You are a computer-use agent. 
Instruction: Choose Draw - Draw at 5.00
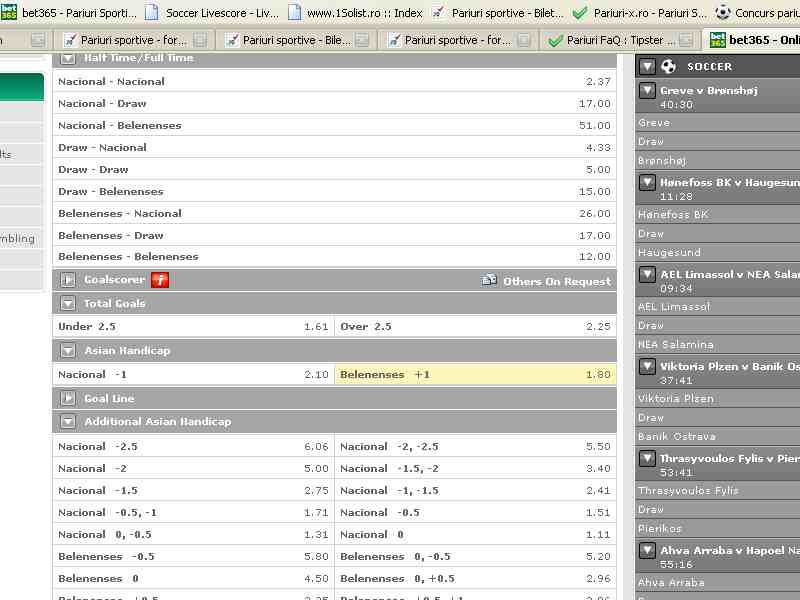click(335, 169)
